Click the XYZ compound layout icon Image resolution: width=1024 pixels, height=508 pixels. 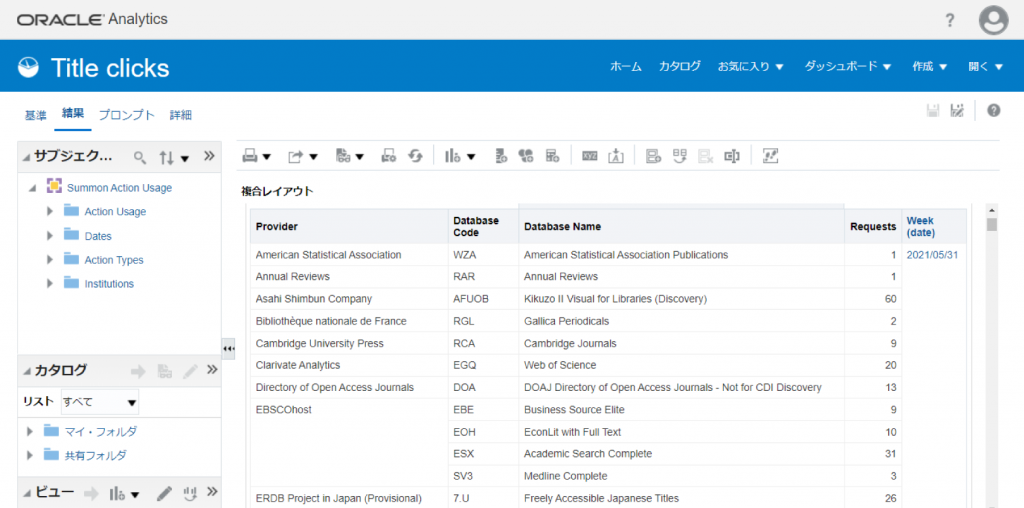click(x=590, y=156)
